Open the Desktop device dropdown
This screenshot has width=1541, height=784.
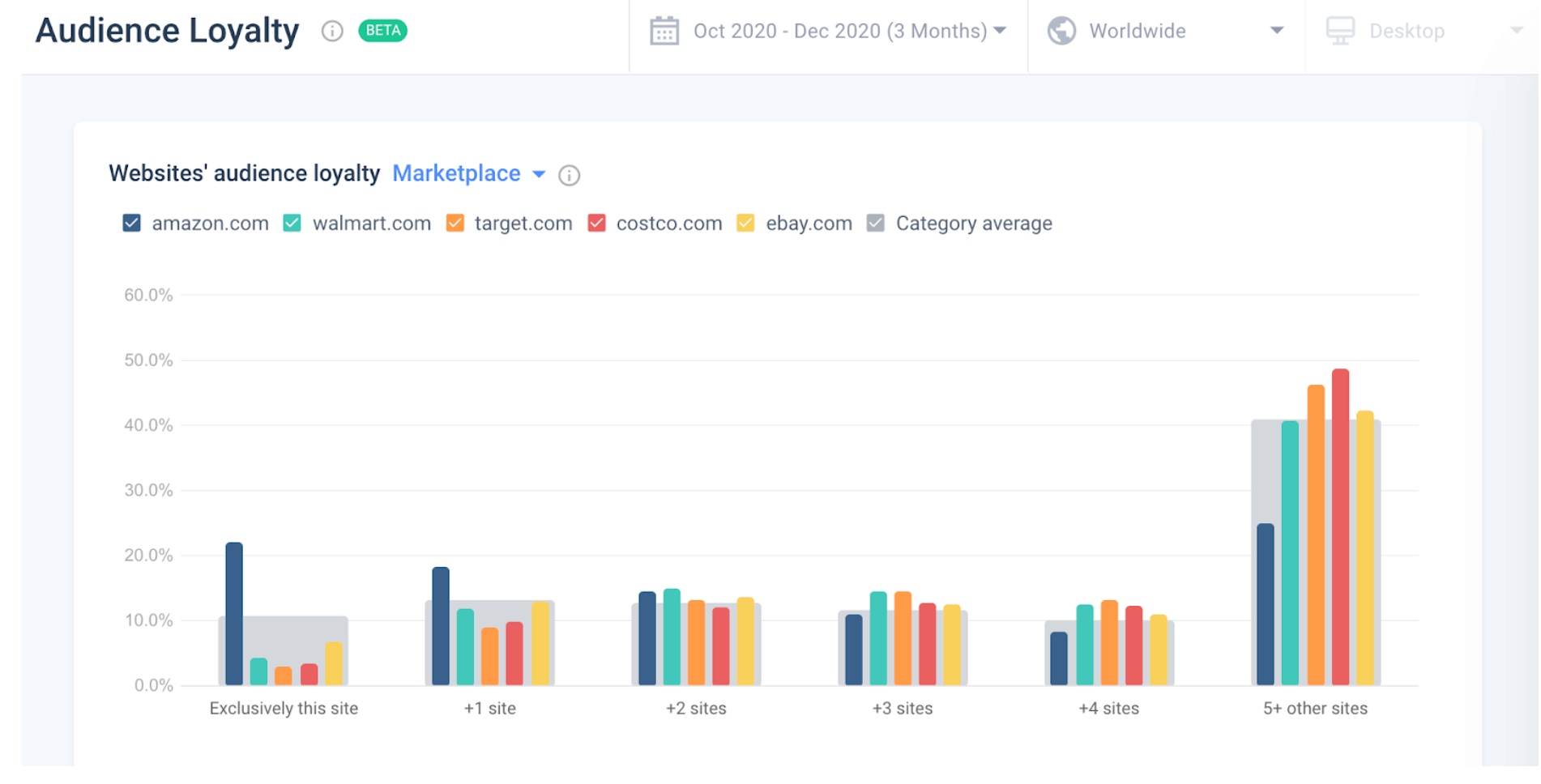tap(1516, 31)
